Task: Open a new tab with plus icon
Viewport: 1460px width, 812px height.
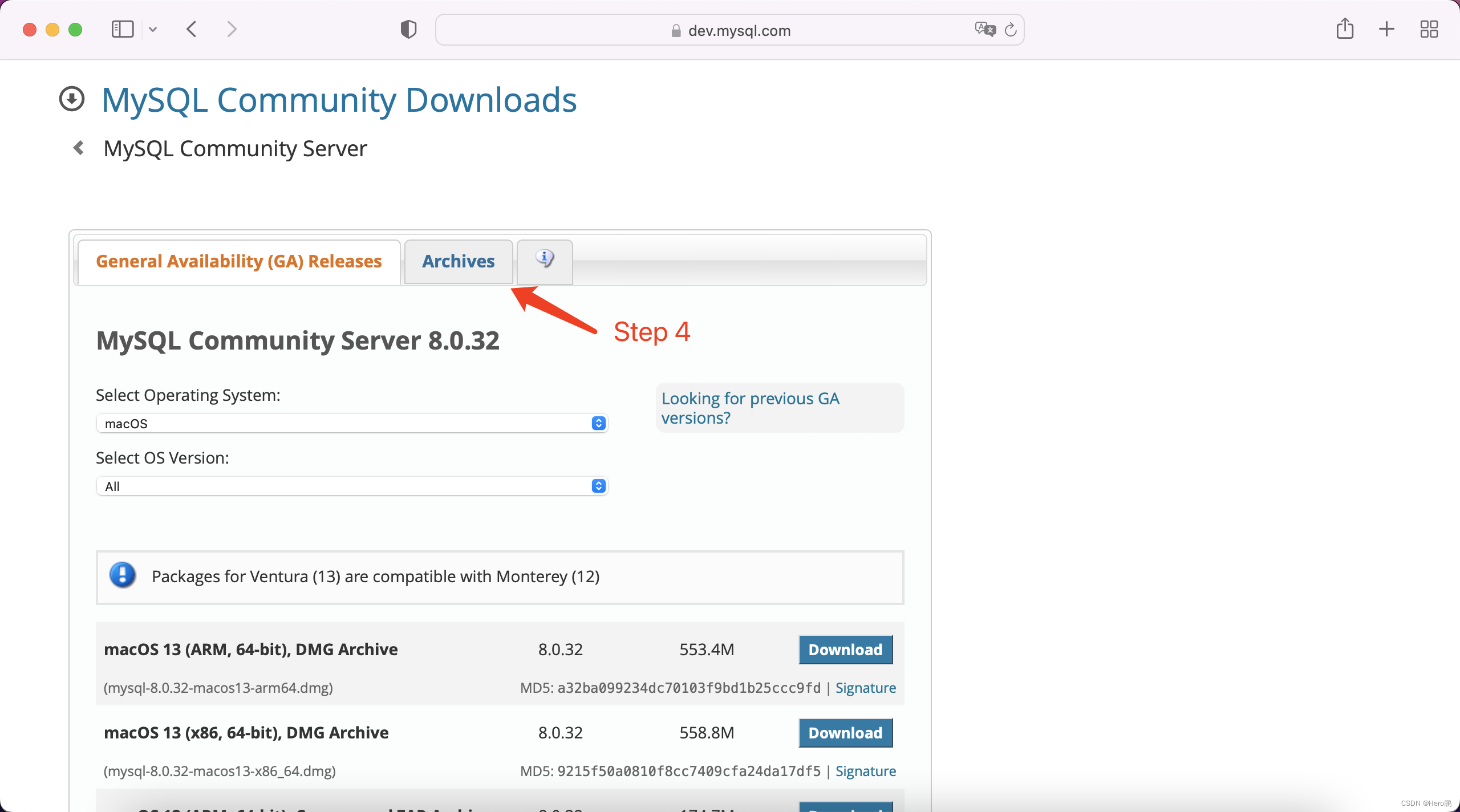Action: [1386, 29]
